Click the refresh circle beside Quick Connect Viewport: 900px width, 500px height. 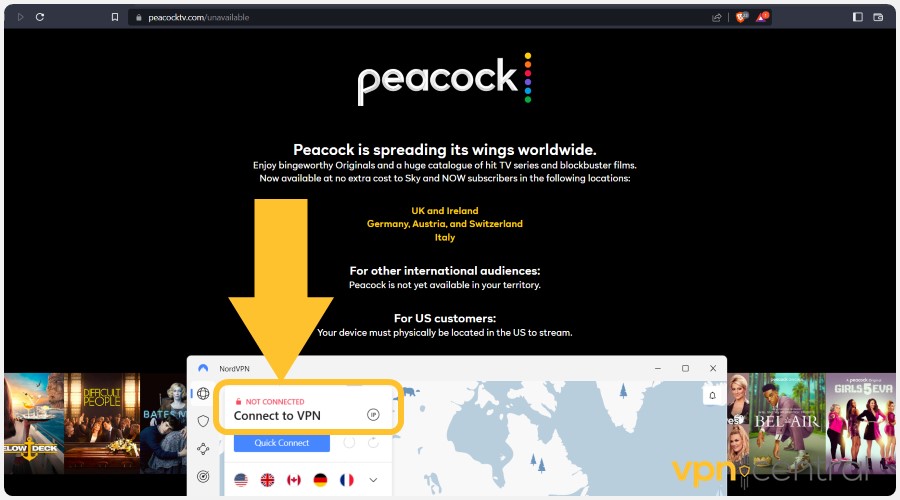(x=373, y=443)
